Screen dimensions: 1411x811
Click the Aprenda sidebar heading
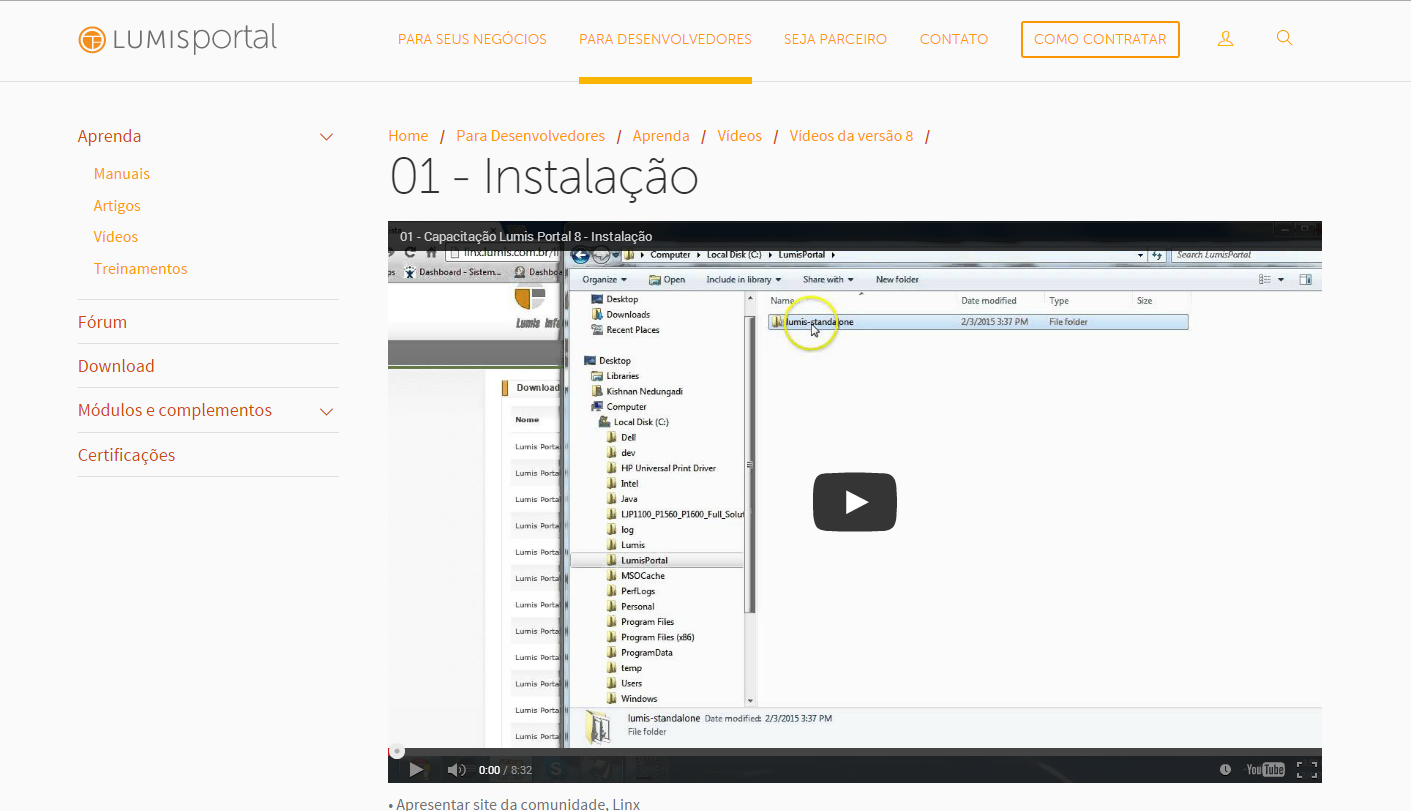(x=110, y=136)
